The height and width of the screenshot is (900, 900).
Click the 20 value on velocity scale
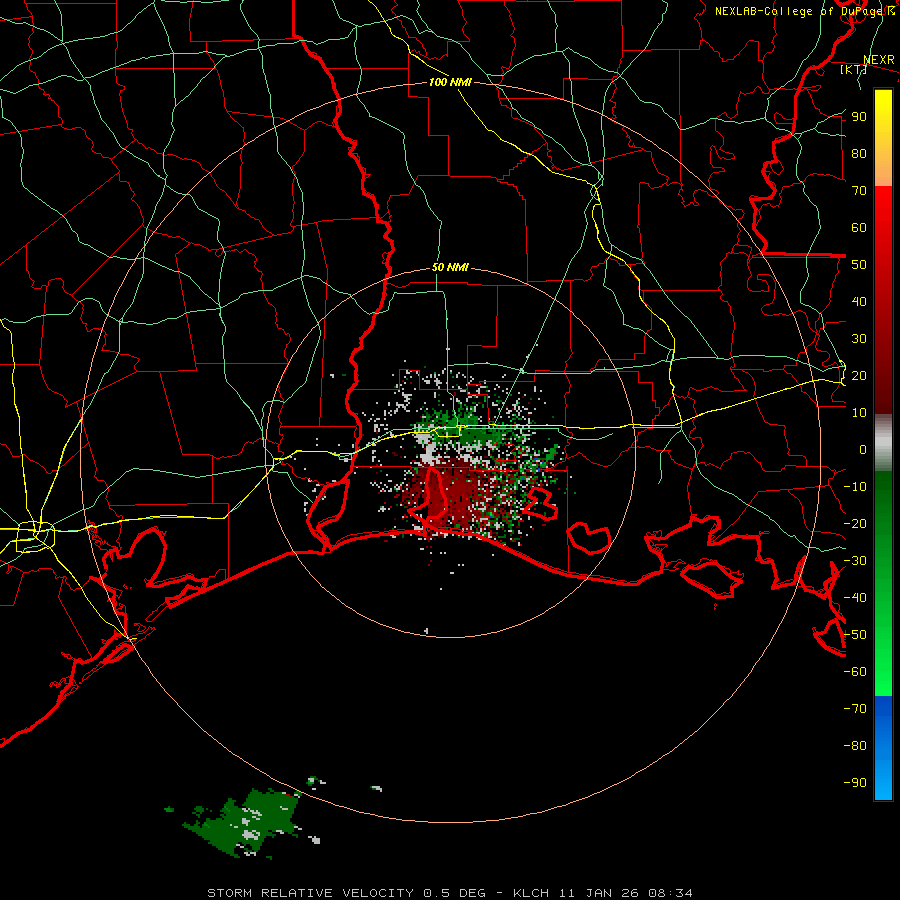point(859,375)
